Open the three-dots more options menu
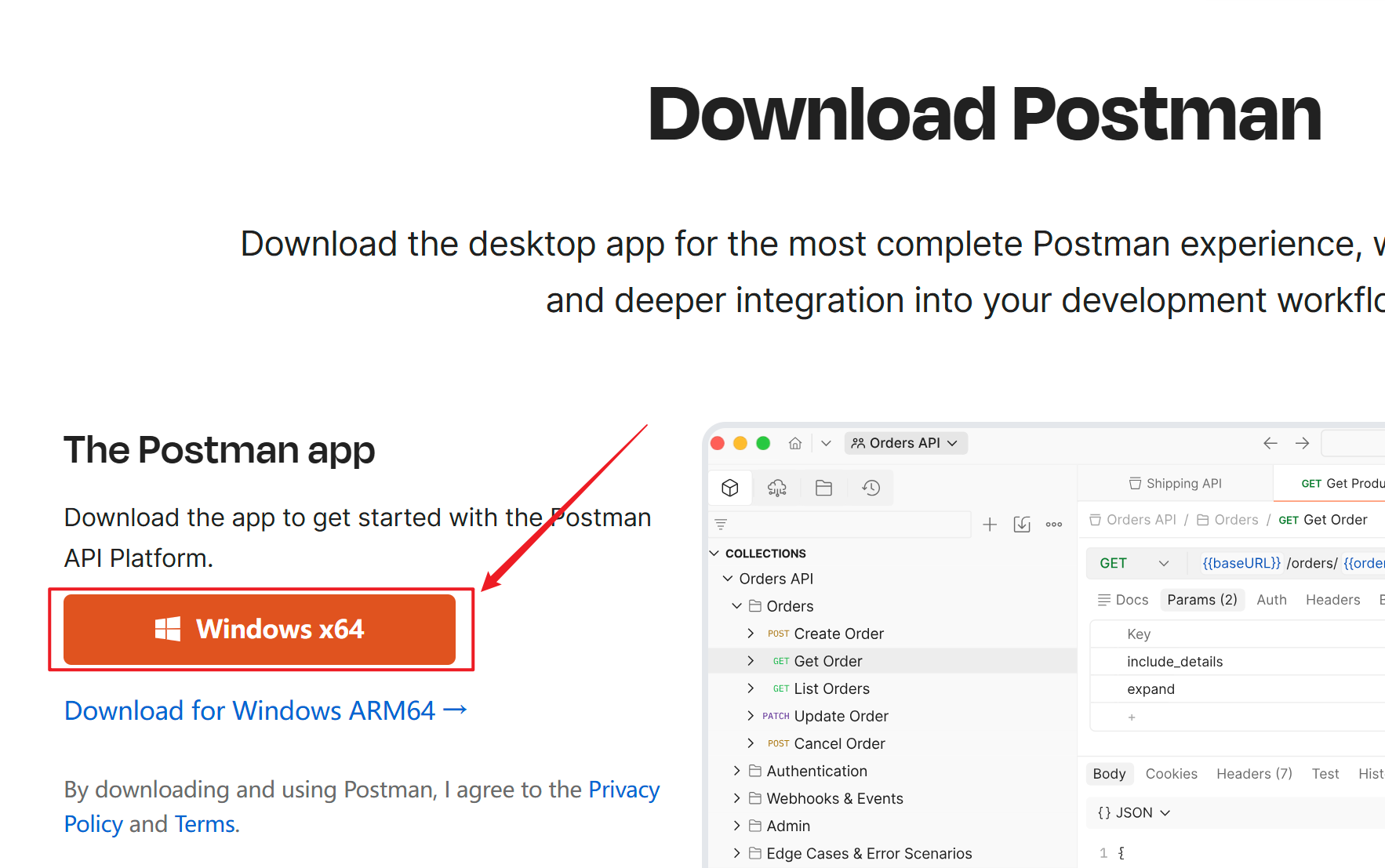 1054,524
